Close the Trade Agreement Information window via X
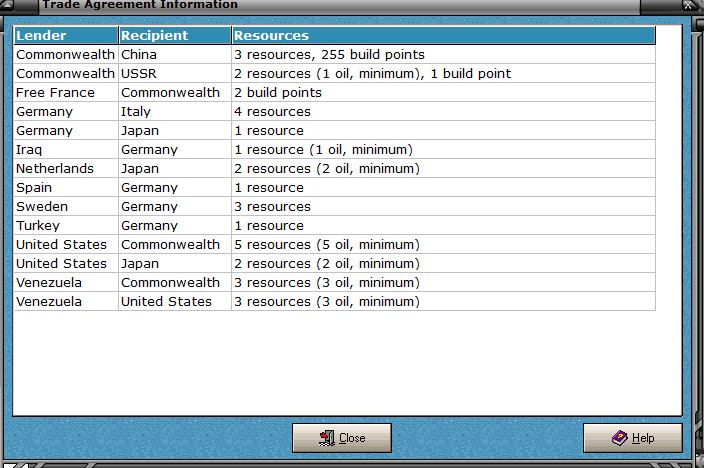 pyautogui.click(x=688, y=5)
